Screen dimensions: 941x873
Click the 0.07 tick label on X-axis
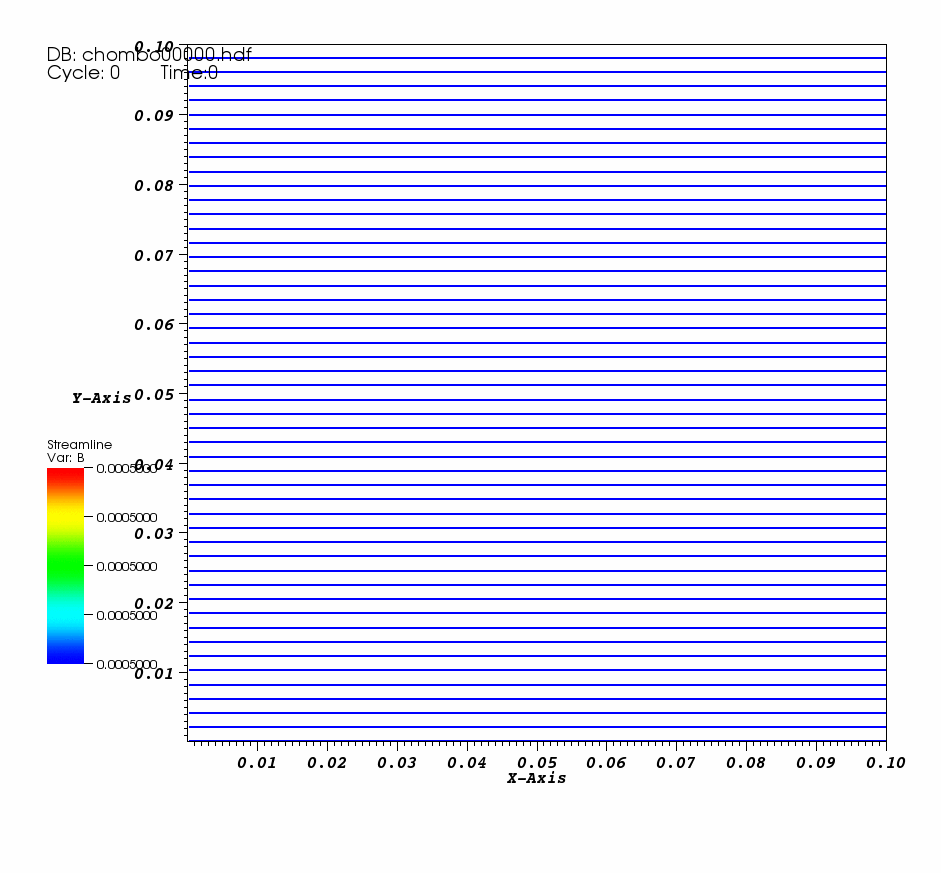click(676, 763)
